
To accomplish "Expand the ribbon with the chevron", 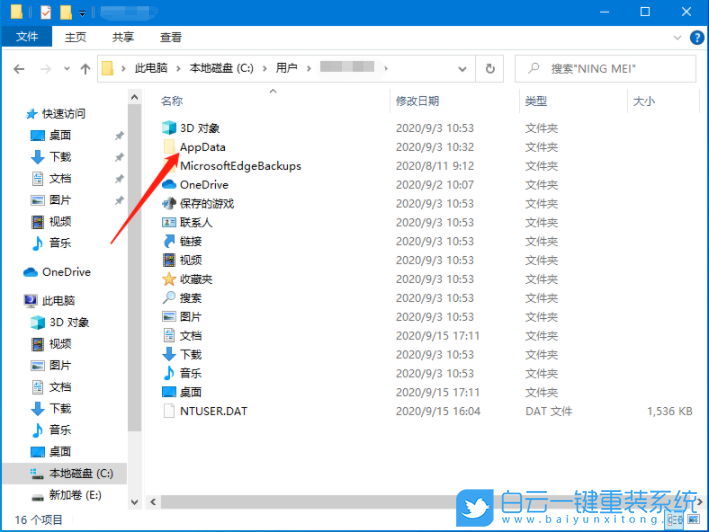I will pos(677,38).
